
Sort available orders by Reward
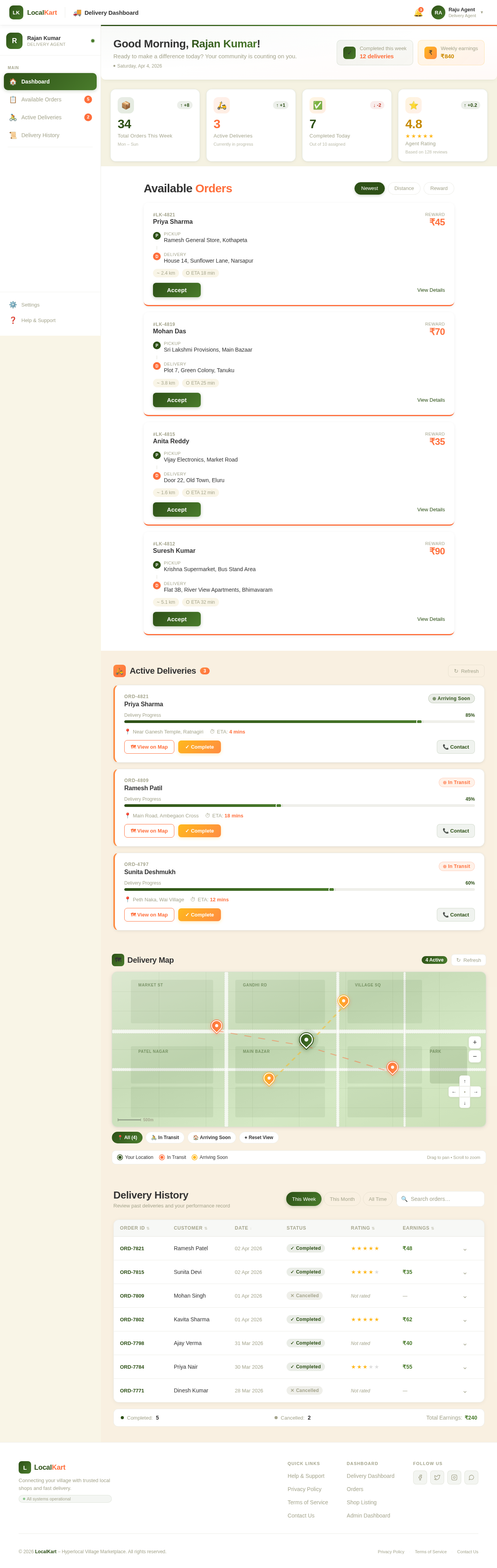(439, 189)
